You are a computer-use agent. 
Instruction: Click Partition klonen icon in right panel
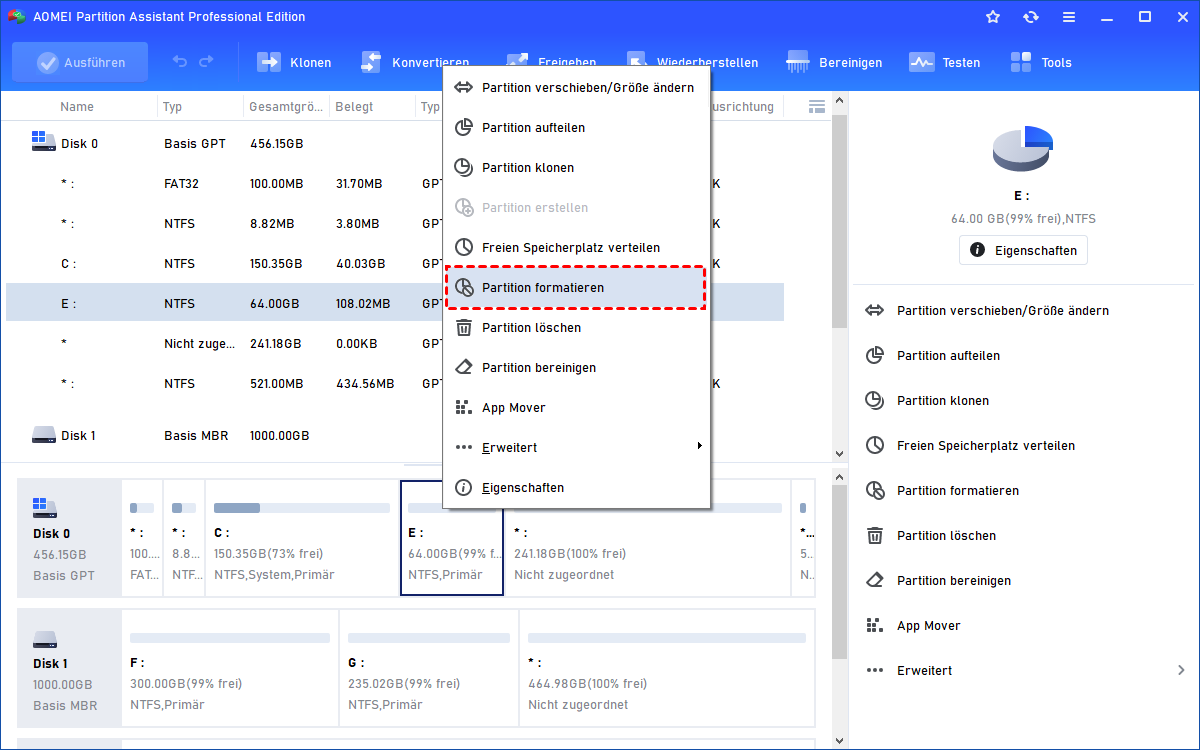[x=875, y=401]
